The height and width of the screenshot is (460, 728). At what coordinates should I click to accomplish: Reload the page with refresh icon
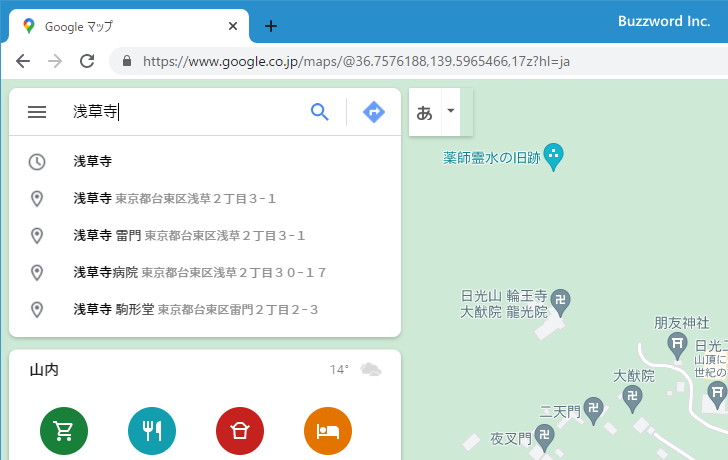coord(87,61)
